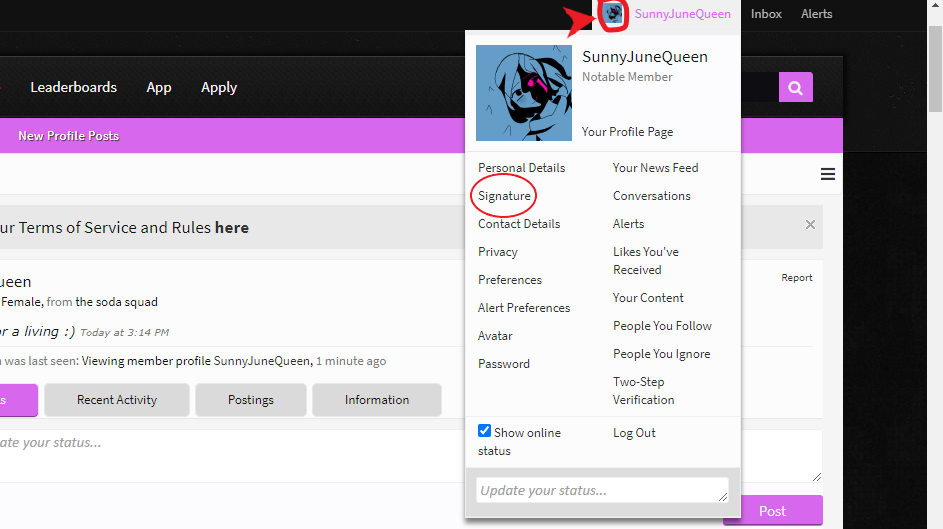The width and height of the screenshot is (943, 529).
Task: Open Your Content
Action: [x=648, y=298]
